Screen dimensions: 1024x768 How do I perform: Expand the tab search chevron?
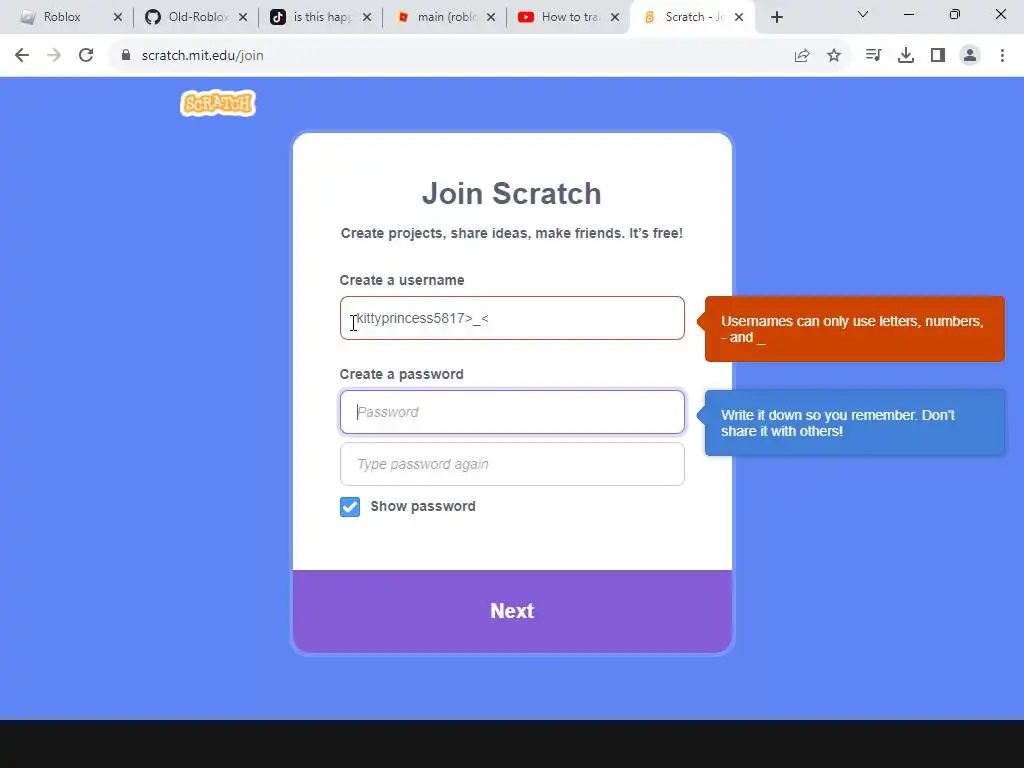coord(863,14)
